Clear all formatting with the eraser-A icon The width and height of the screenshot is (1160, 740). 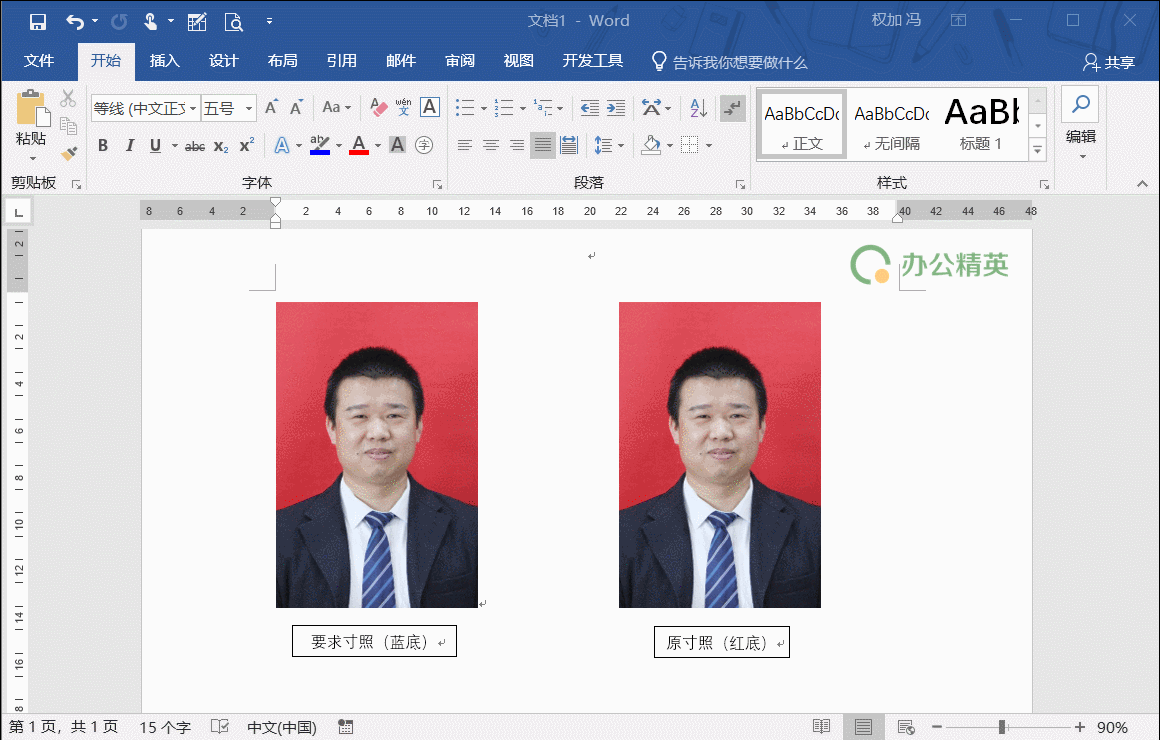click(x=377, y=107)
